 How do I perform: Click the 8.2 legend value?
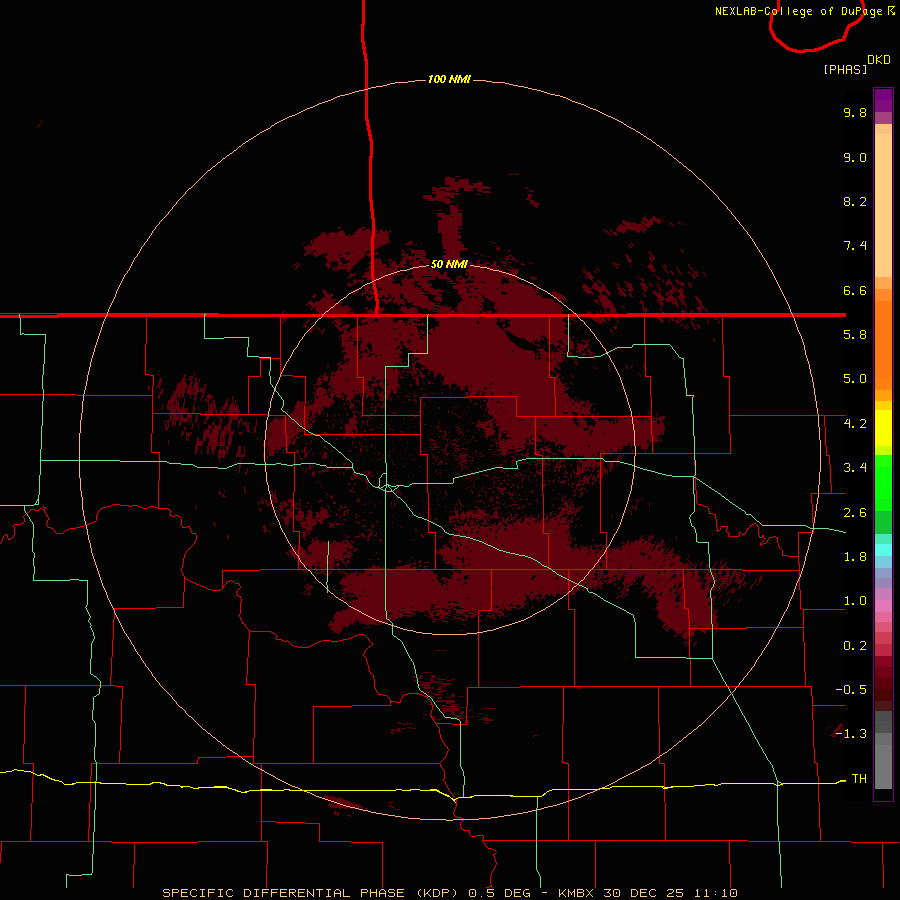point(855,201)
